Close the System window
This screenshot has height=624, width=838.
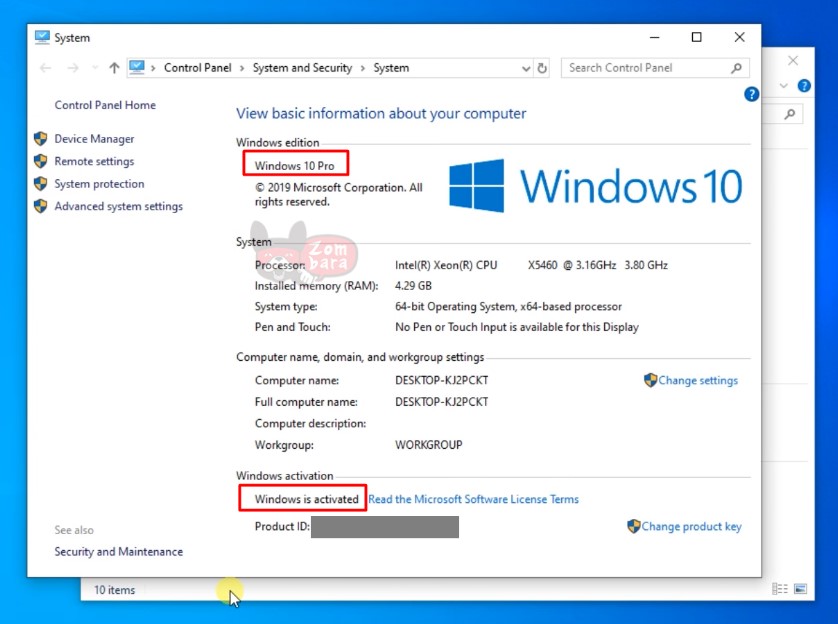(740, 37)
